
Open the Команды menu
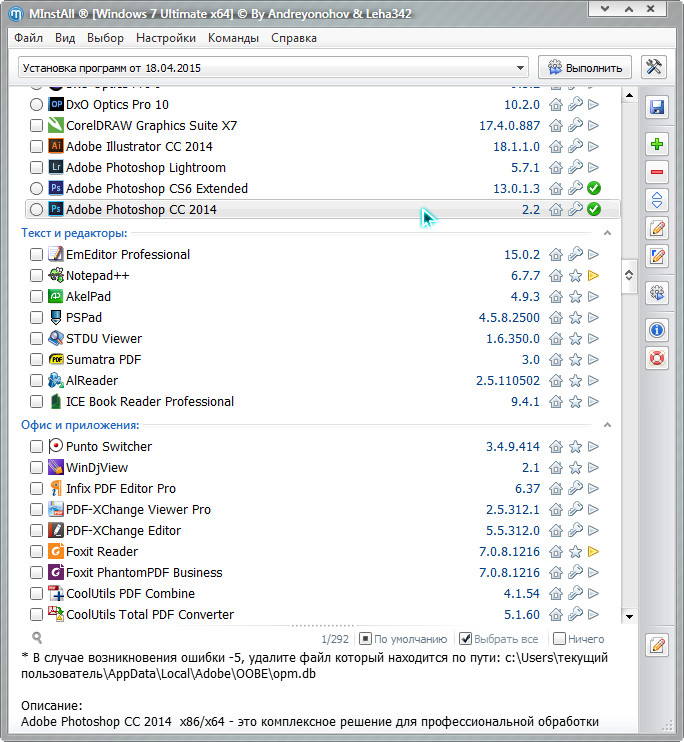(233, 38)
